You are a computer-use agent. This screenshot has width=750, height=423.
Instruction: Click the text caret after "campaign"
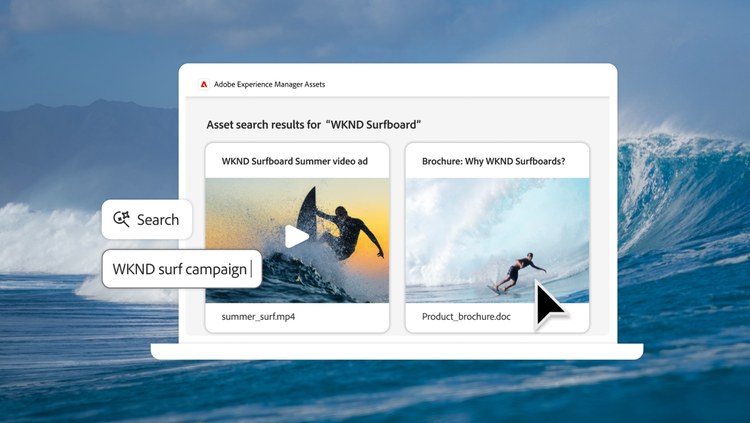tap(251, 269)
